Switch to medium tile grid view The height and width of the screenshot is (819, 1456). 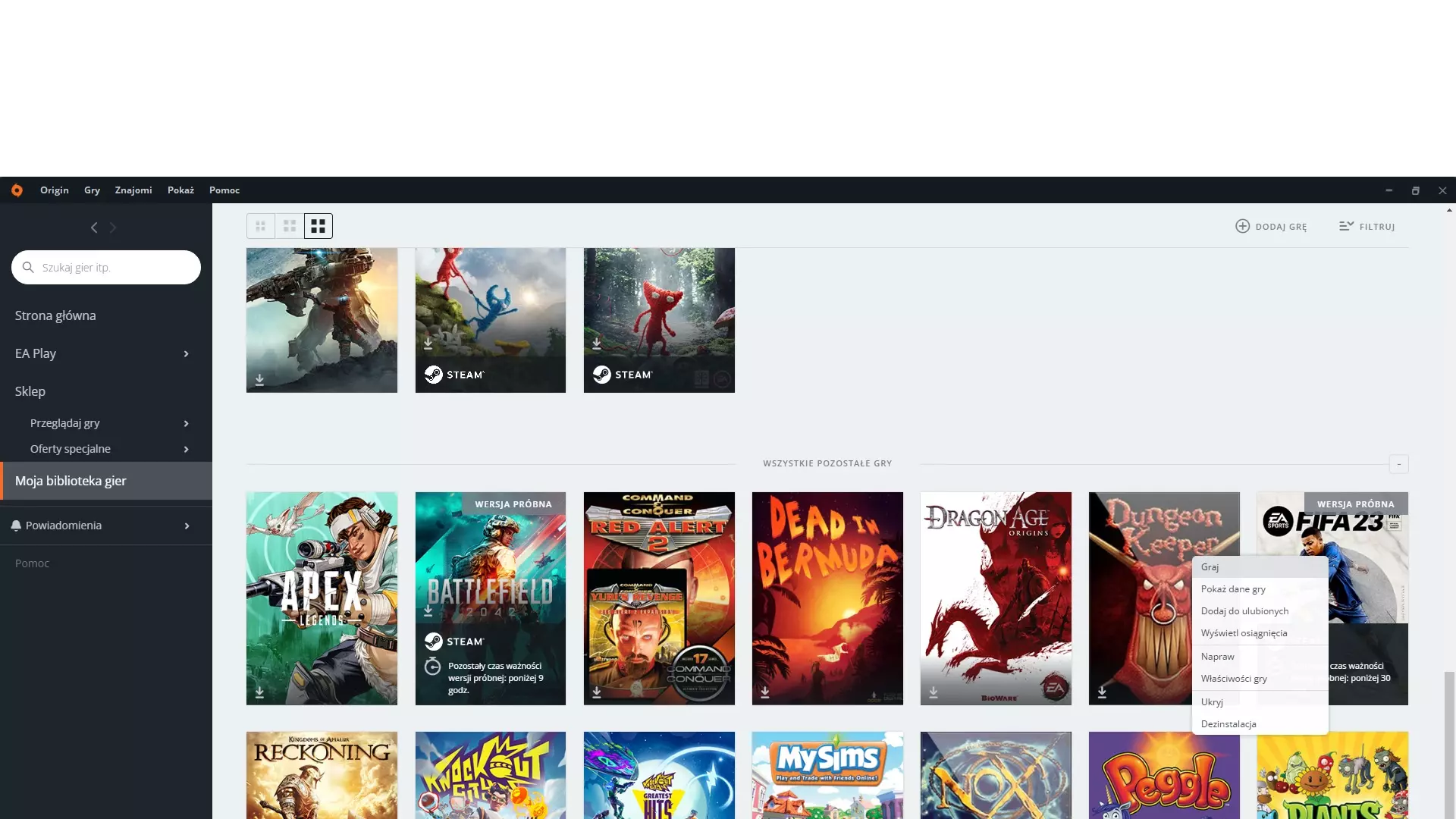[x=290, y=226]
